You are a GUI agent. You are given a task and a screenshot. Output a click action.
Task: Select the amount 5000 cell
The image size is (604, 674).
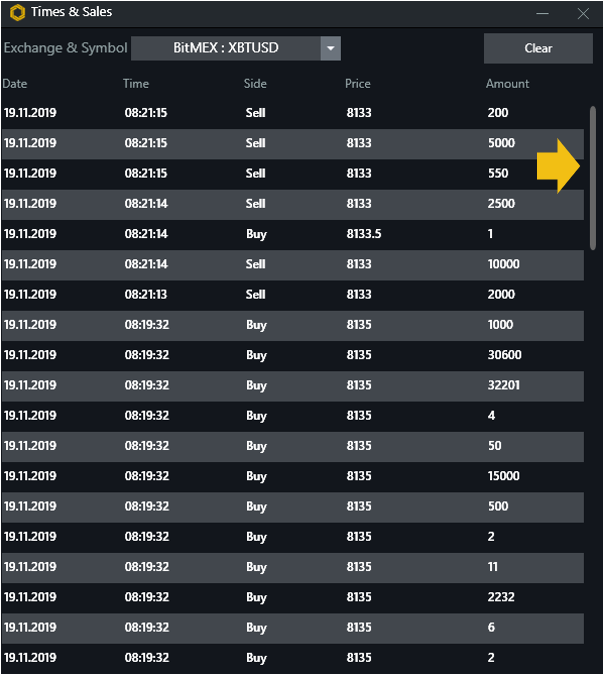[501, 143]
